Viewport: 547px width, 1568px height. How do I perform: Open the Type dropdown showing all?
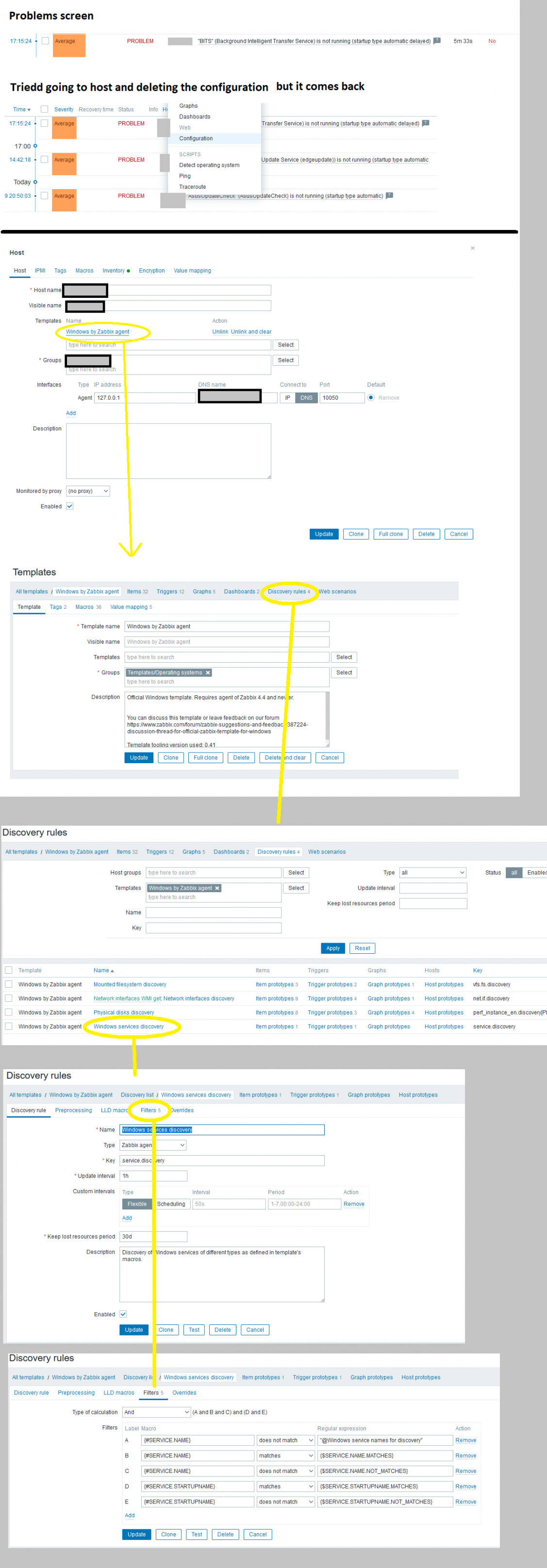coord(433,873)
